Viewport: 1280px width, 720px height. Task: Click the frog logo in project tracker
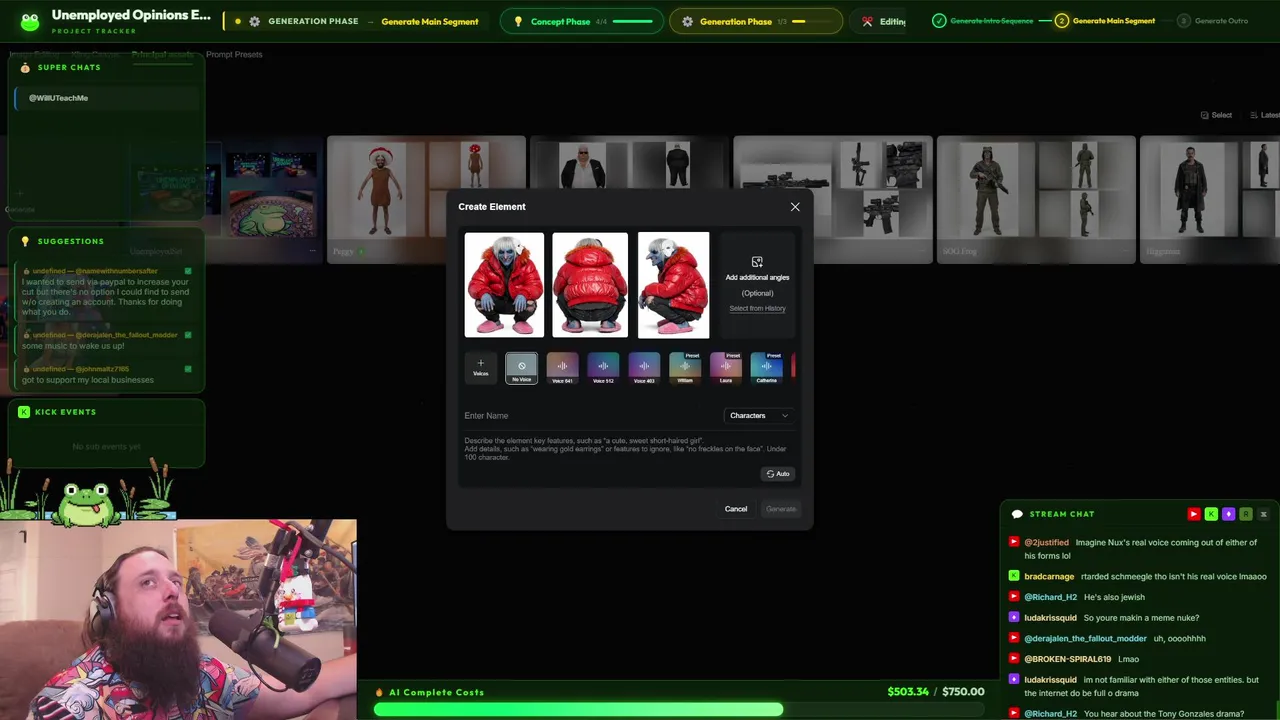pyautogui.click(x=30, y=21)
